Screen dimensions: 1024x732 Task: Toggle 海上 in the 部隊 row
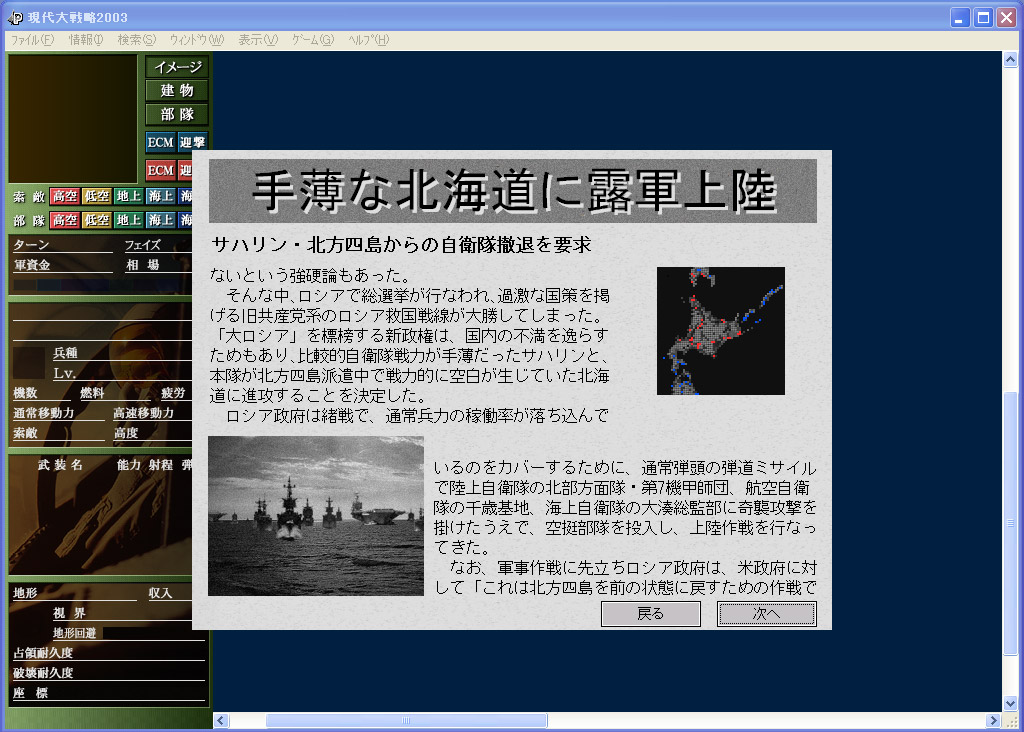point(161,220)
